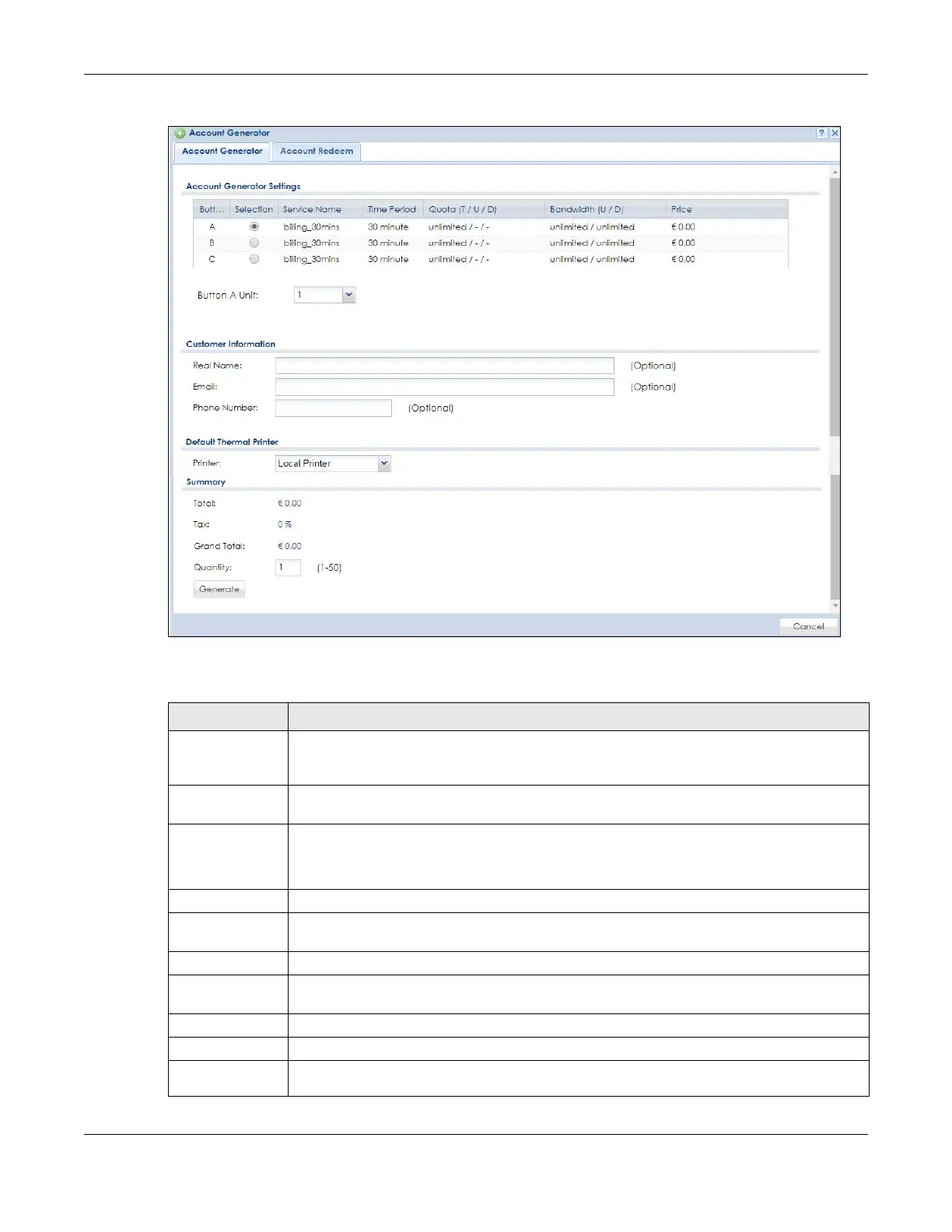Click the scrollbar down arrow
This screenshot has width=952, height=1232.
835,605
